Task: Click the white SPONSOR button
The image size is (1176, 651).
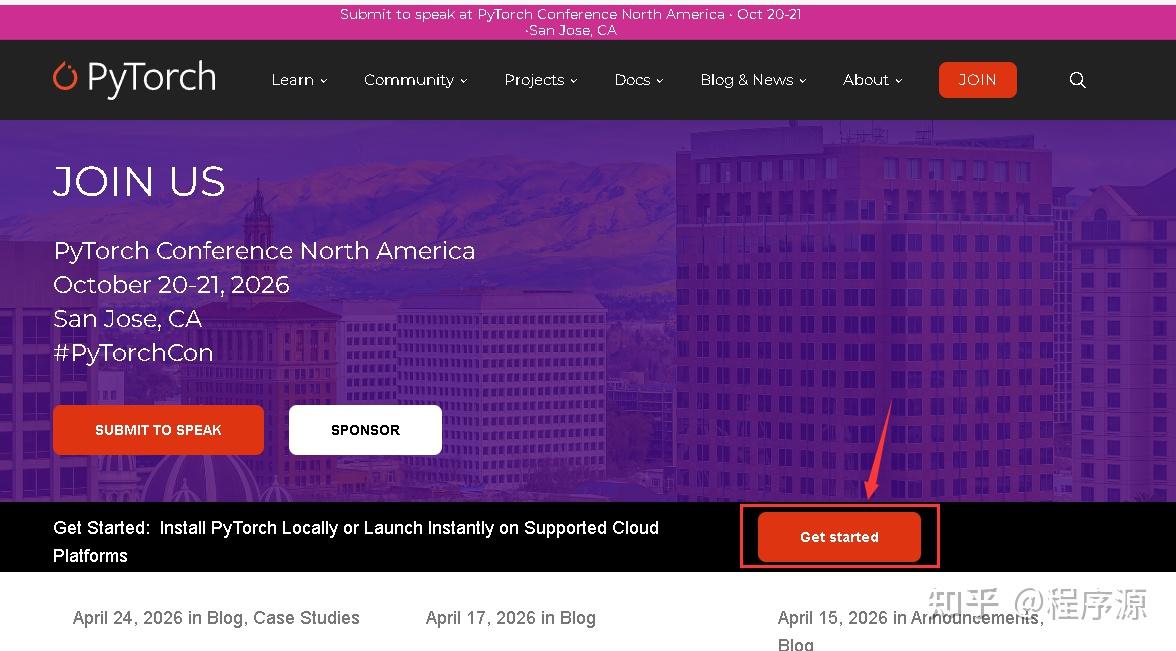Action: (365, 430)
